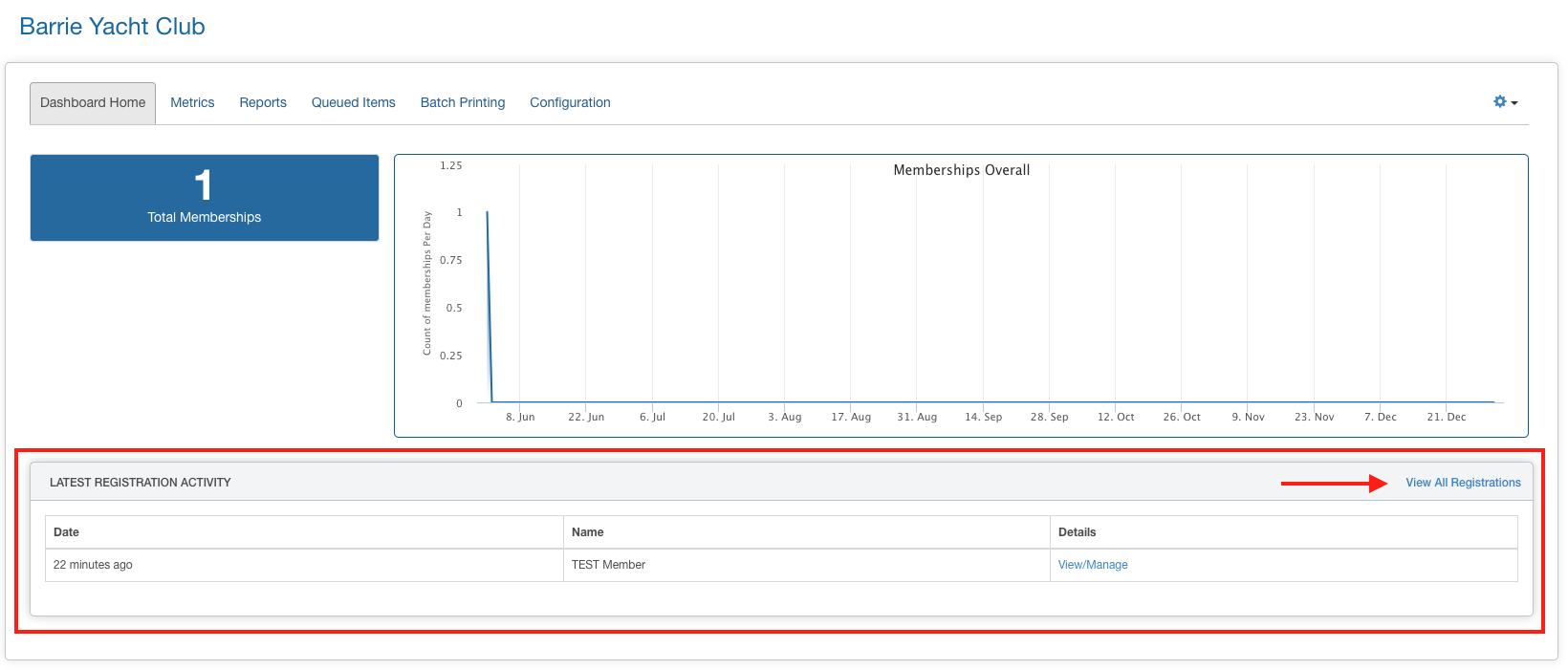Click View/Manage for TEST Member
This screenshot has width=1568, height=670.
tap(1093, 565)
